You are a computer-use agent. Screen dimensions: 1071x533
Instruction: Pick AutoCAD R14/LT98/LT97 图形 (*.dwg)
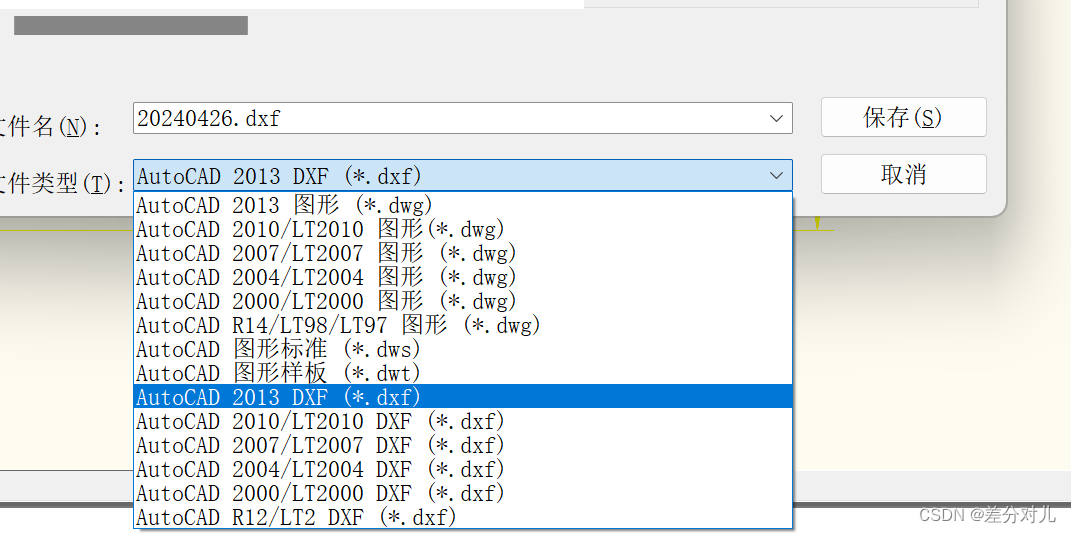(x=463, y=325)
